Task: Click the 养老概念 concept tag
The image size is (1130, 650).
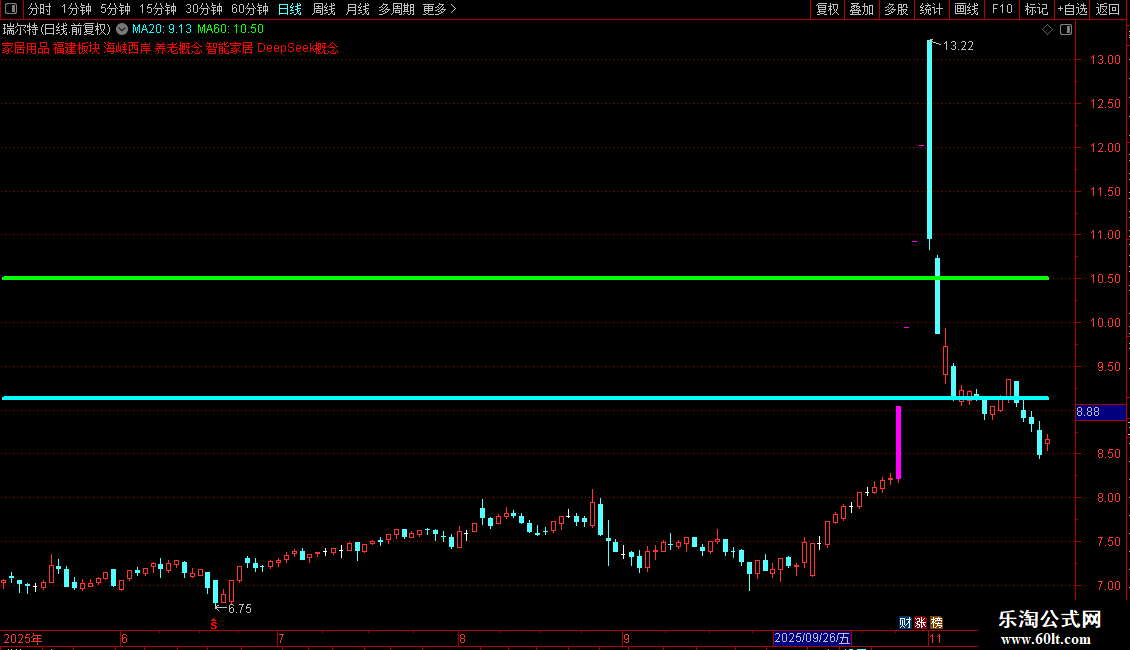Action: tap(179, 48)
